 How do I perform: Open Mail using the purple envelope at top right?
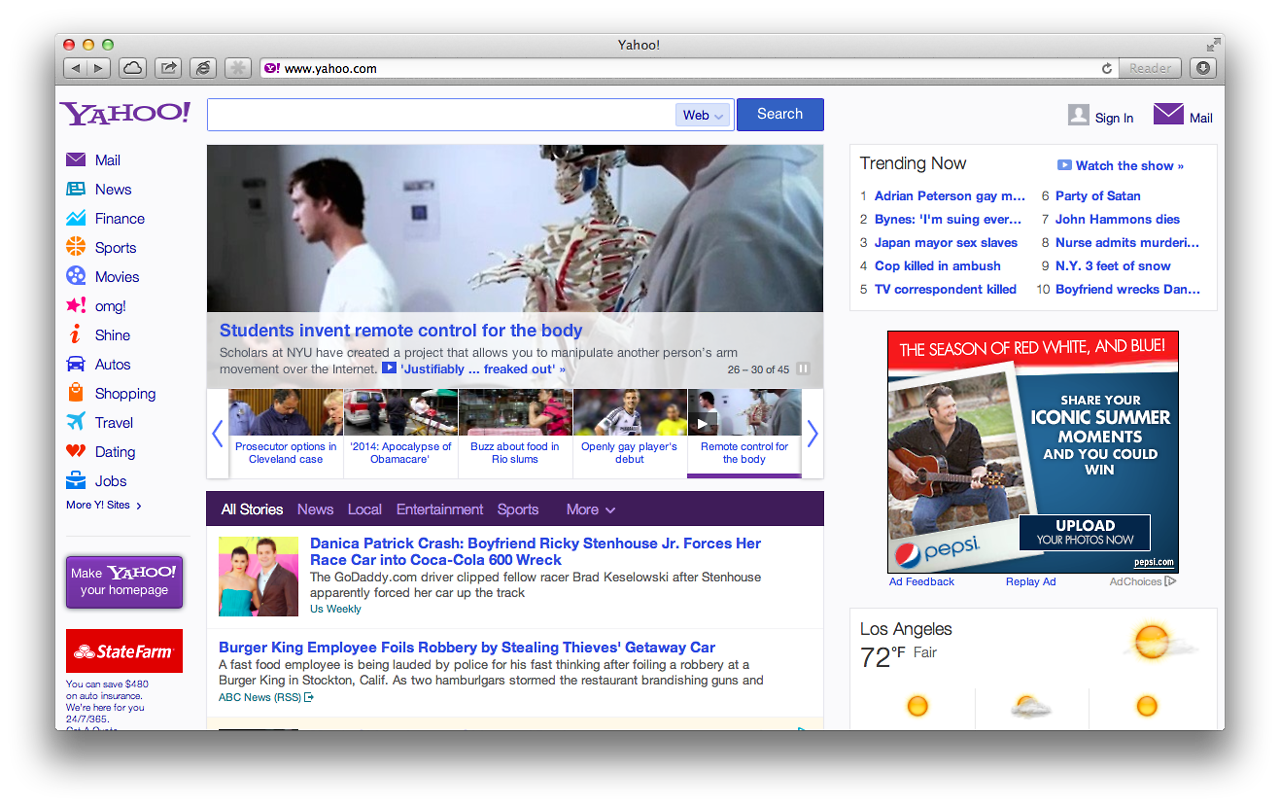pyautogui.click(x=1167, y=112)
